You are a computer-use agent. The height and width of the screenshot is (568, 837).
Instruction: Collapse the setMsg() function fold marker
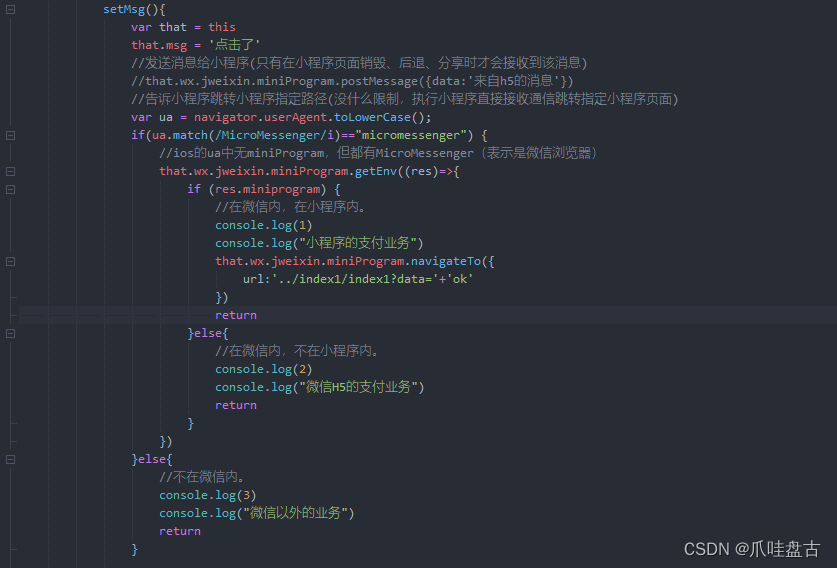(10, 10)
